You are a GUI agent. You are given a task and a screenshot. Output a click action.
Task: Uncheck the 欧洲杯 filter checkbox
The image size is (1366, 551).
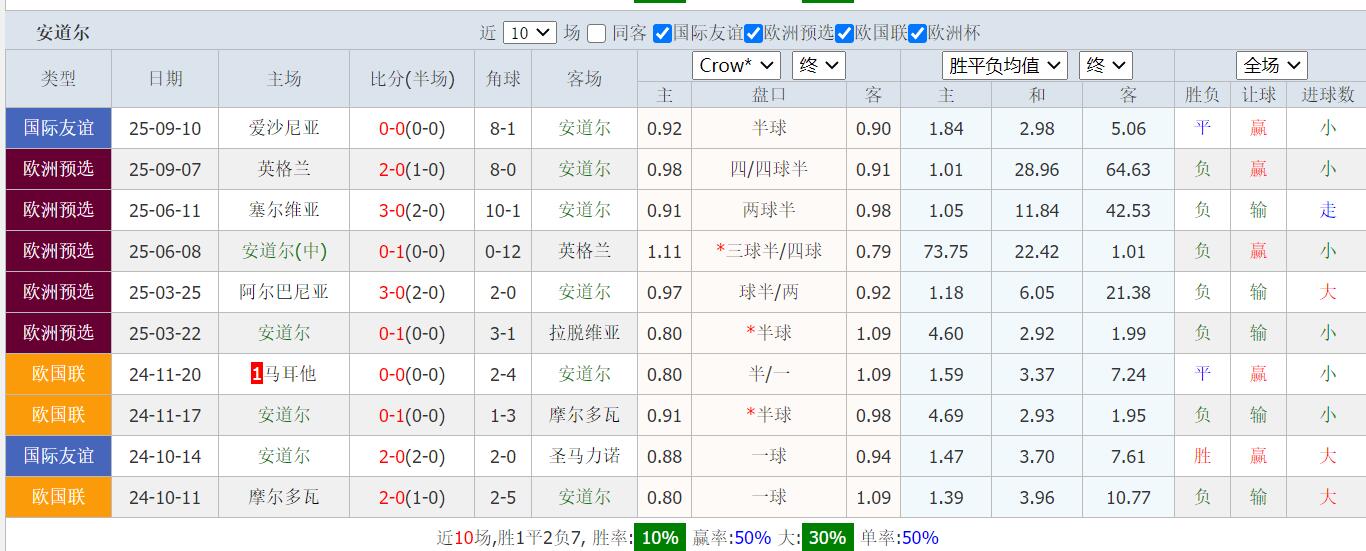[918, 34]
